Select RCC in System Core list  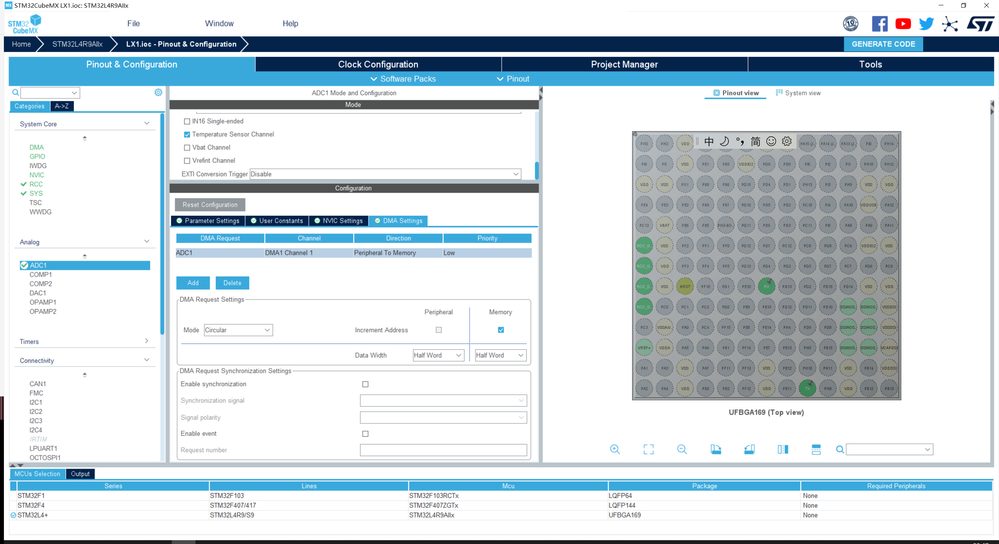click(x=36, y=184)
